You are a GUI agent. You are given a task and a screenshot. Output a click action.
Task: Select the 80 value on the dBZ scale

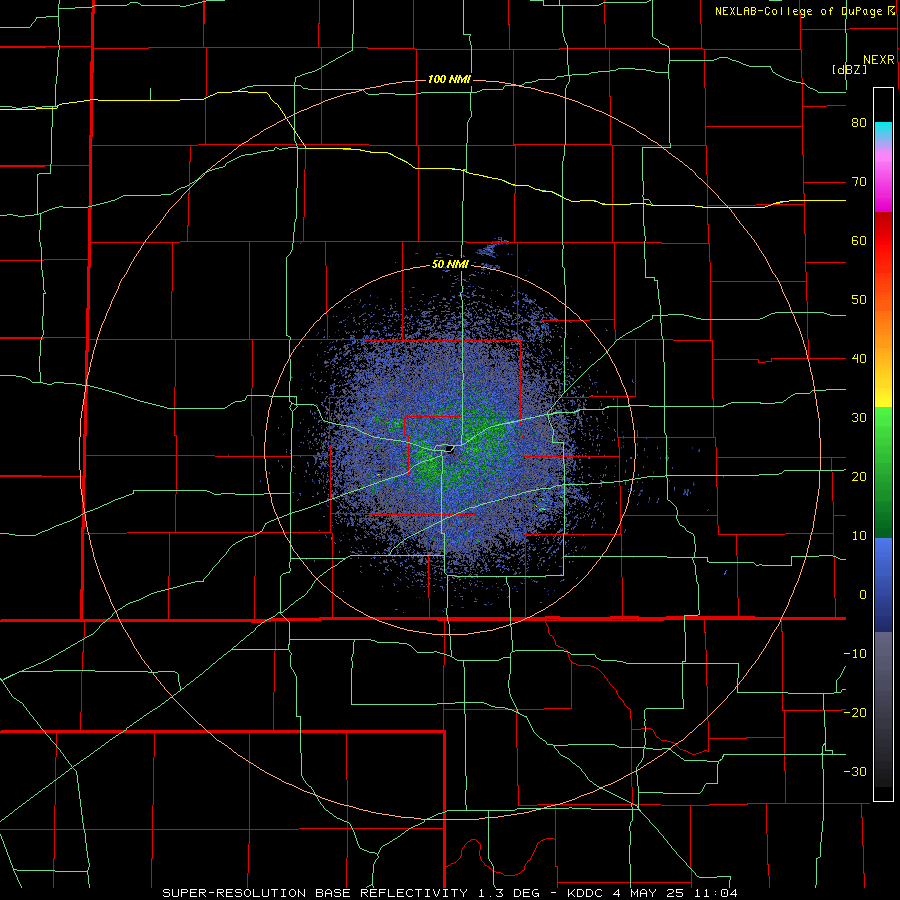[859, 123]
